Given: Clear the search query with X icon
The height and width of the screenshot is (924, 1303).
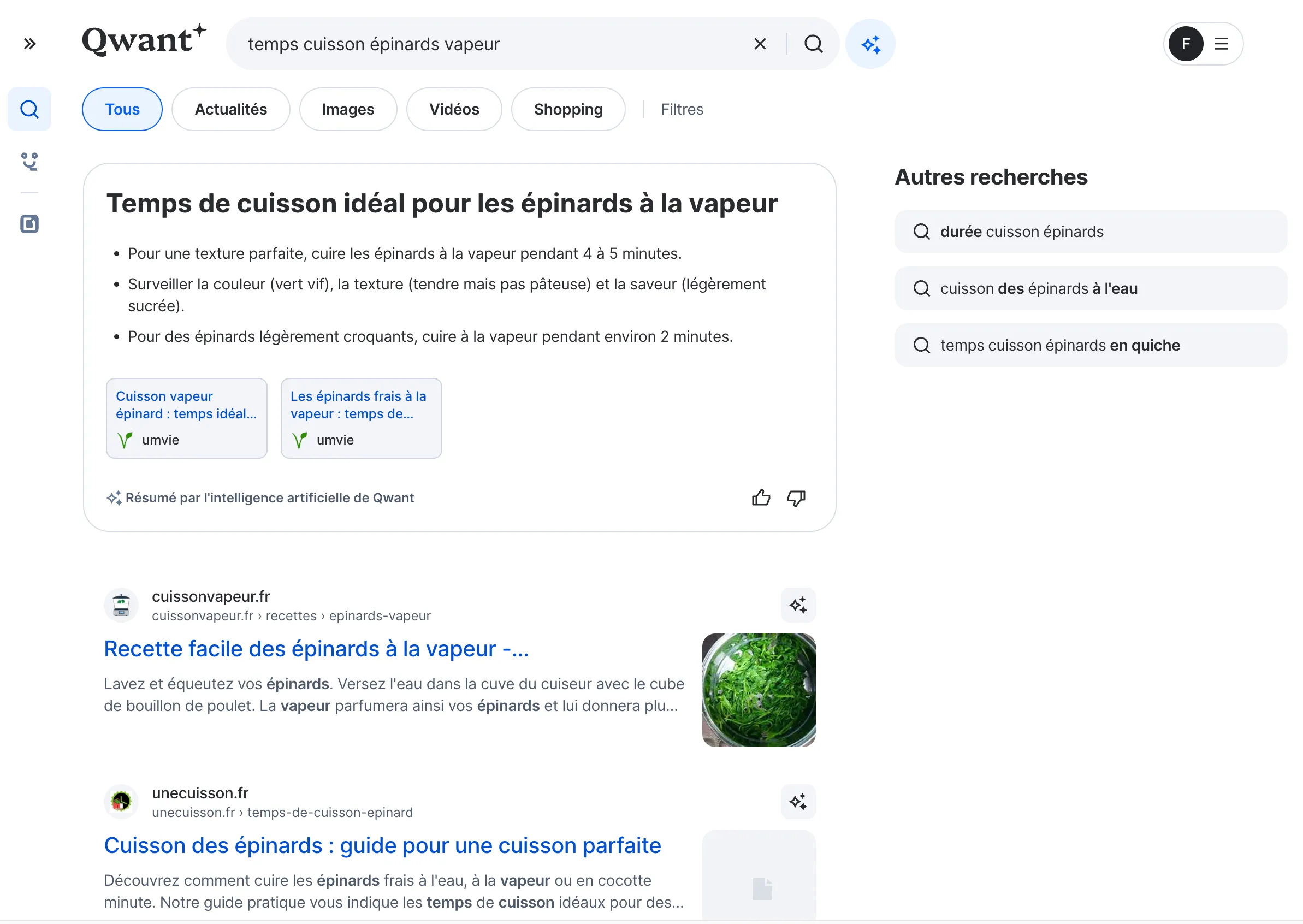Looking at the screenshot, I should (760, 44).
